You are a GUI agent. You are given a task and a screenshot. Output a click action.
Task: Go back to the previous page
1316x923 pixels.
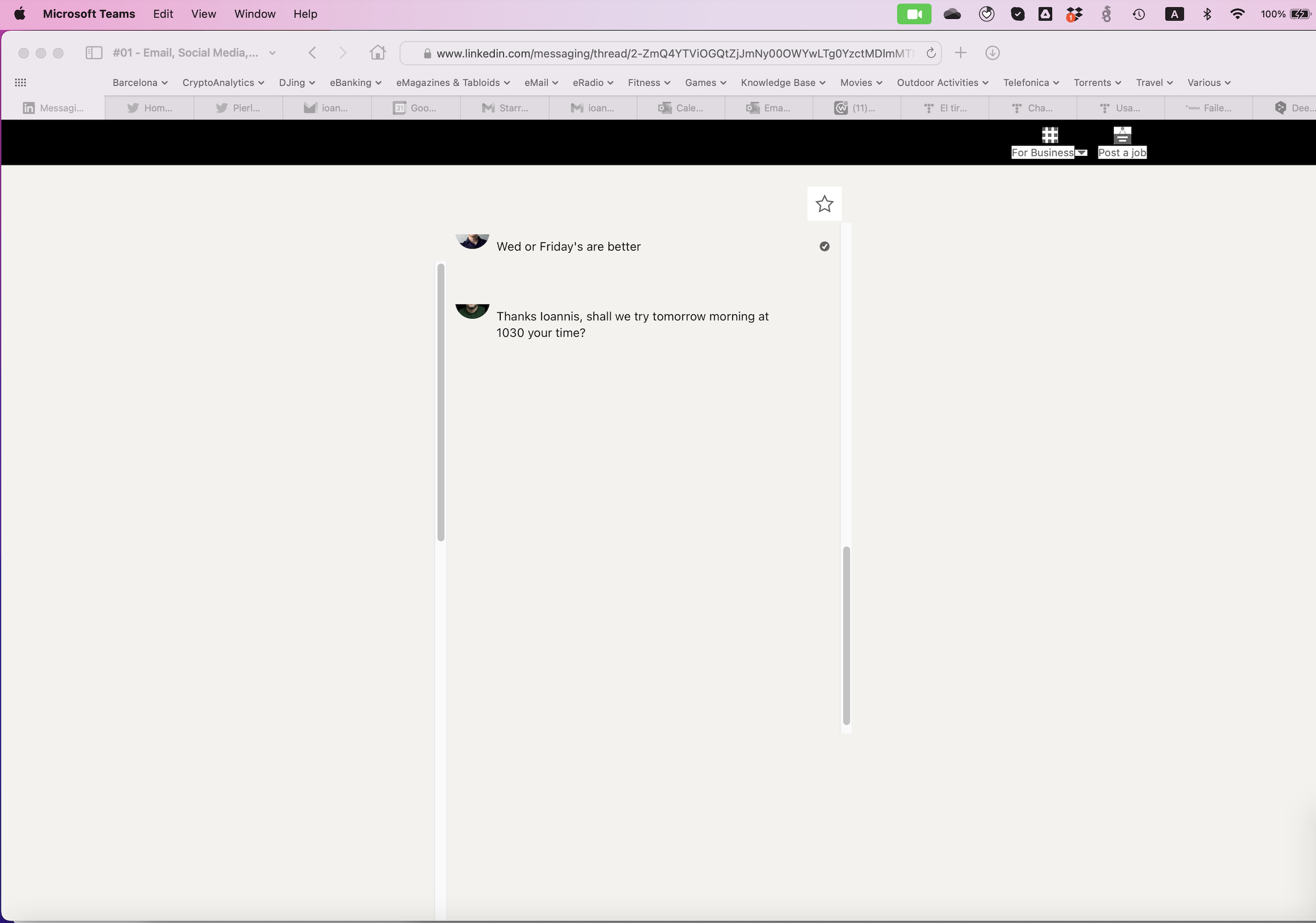(x=313, y=53)
